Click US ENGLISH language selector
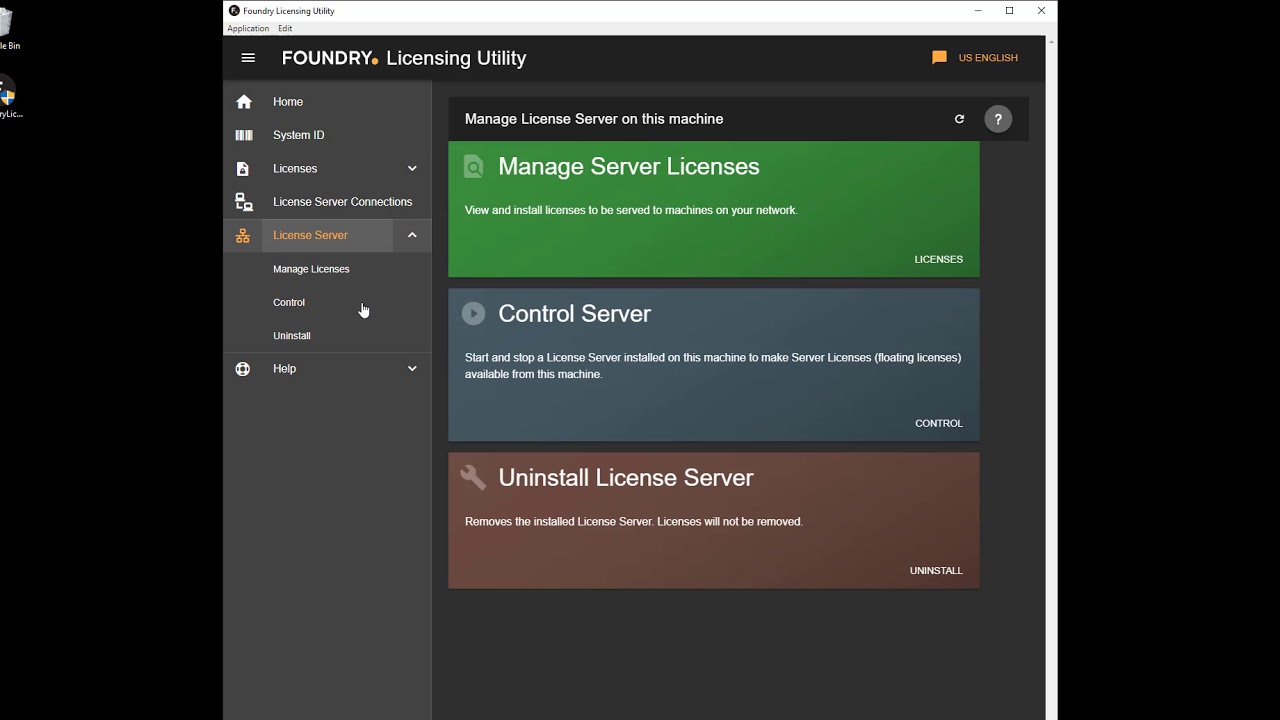The width and height of the screenshot is (1280, 720). 988,58
